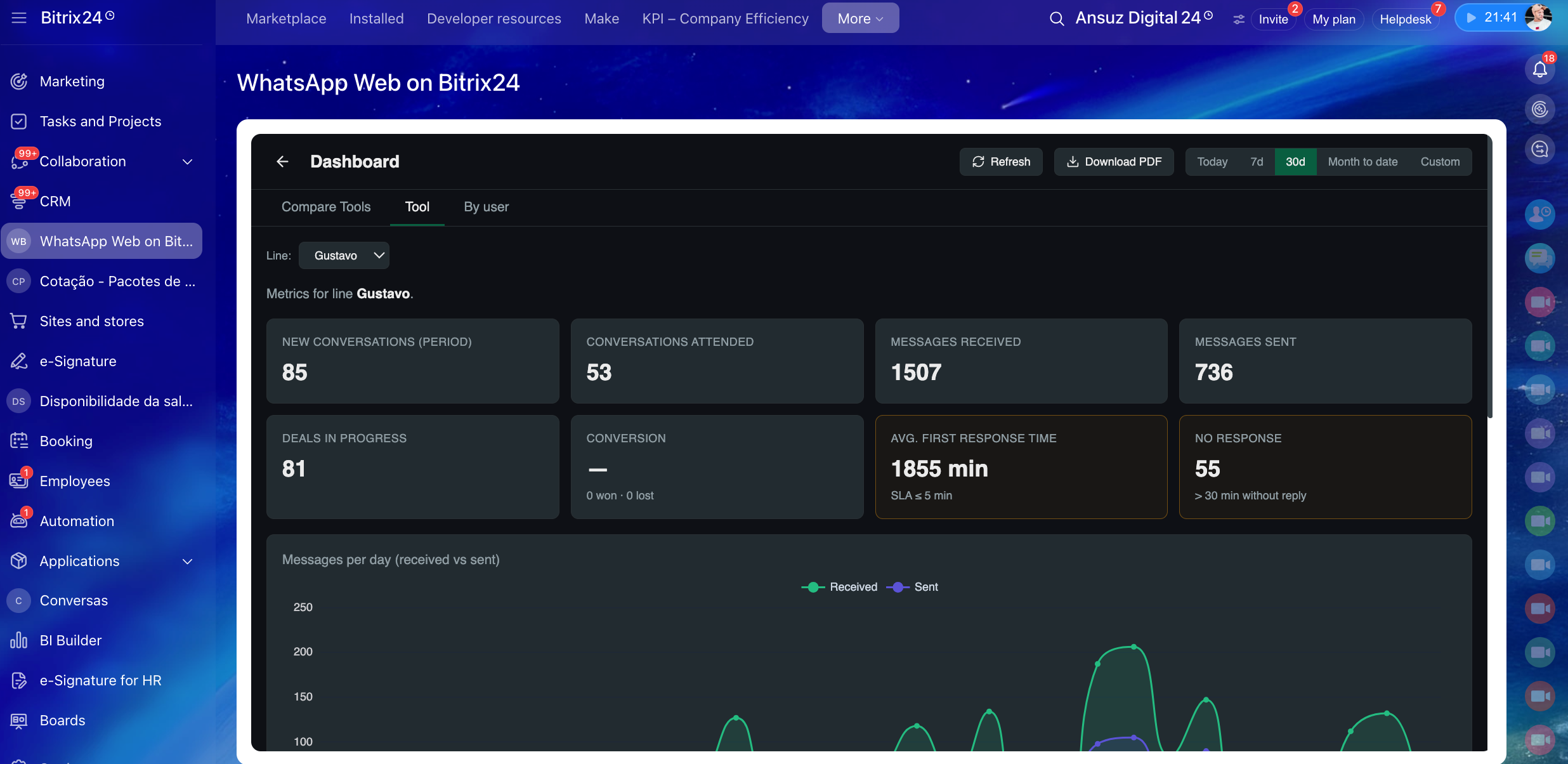Viewport: 1568px width, 764px height.
Task: Click the New Conversations 85 card
Action: click(413, 361)
